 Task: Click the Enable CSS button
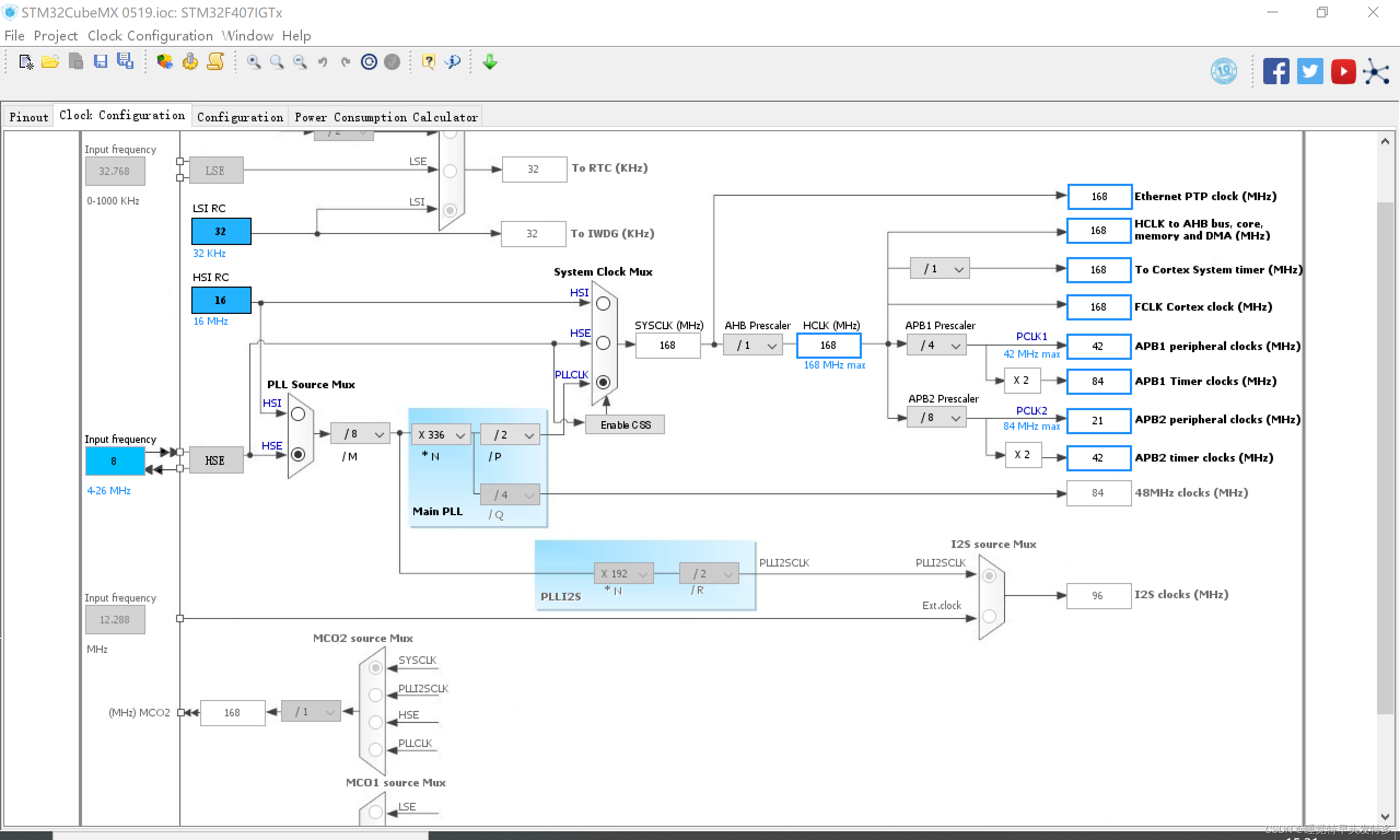pos(624,424)
